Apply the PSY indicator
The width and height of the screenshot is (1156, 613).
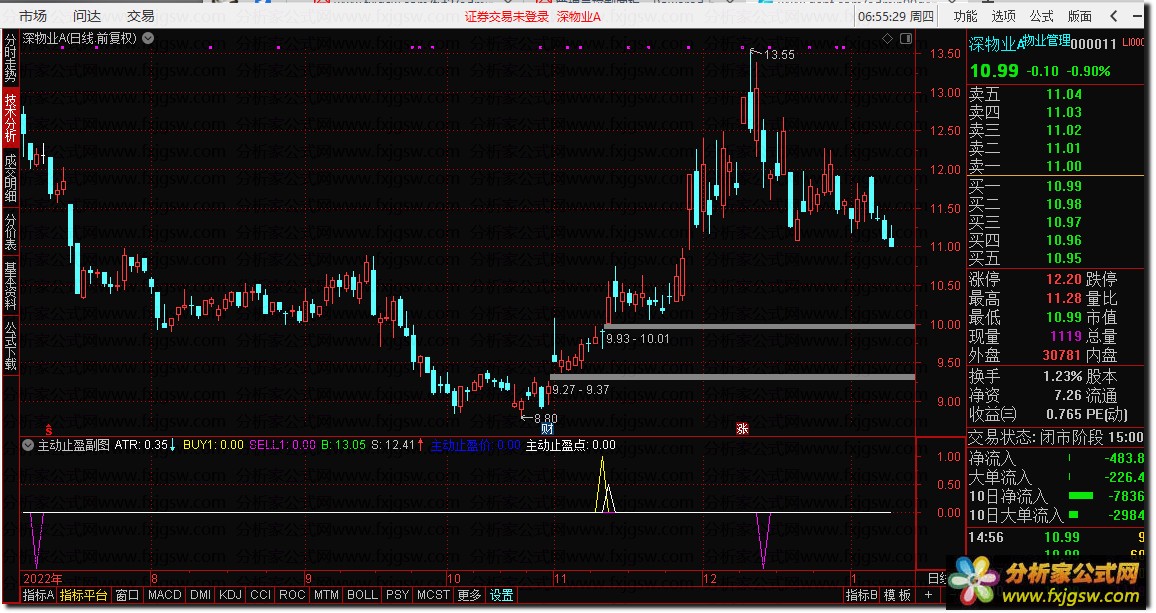click(397, 595)
